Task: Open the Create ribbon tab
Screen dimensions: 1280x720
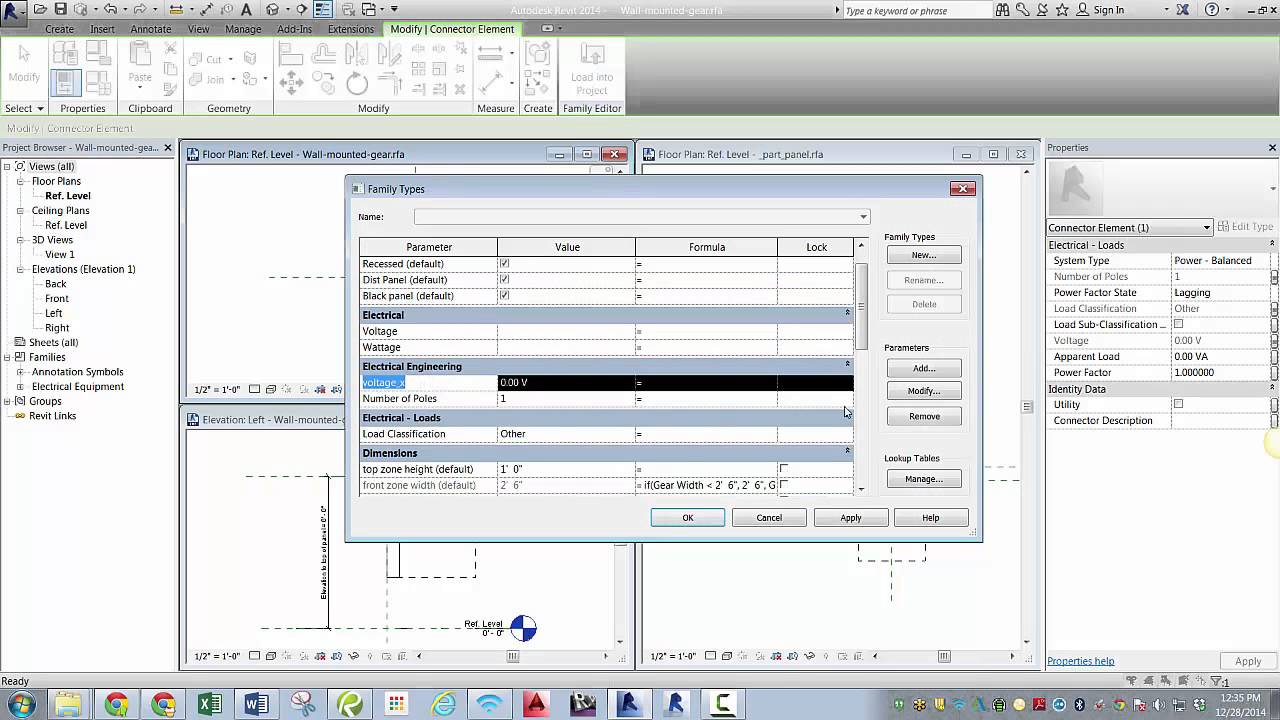Action: [59, 29]
